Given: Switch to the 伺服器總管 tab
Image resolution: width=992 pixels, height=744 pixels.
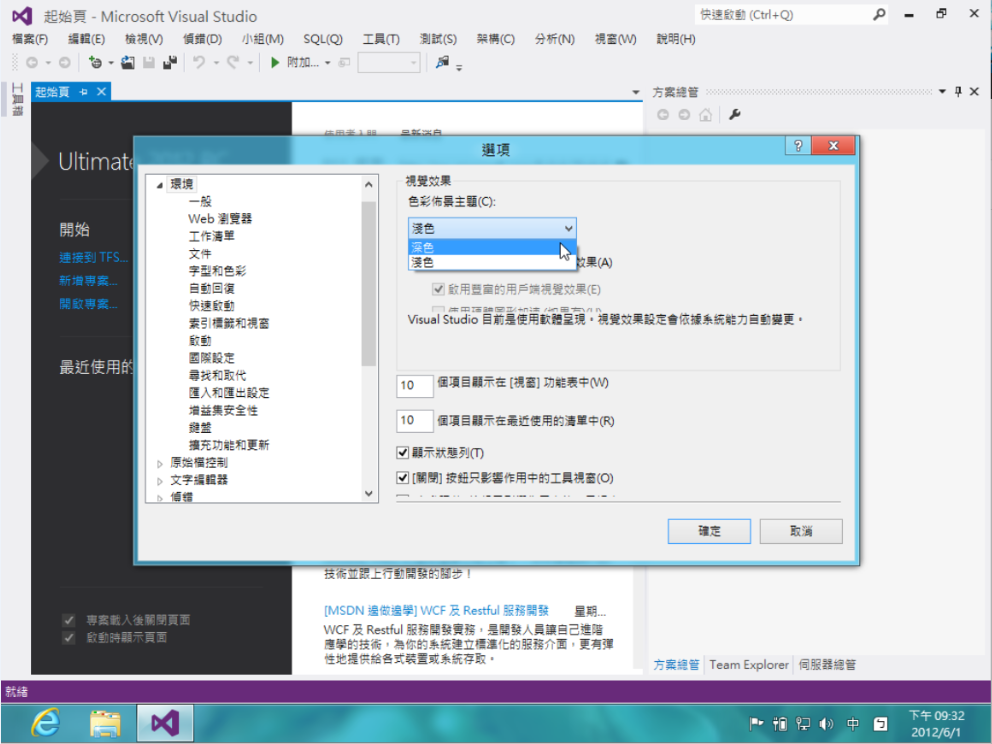Looking at the screenshot, I should [x=827, y=665].
